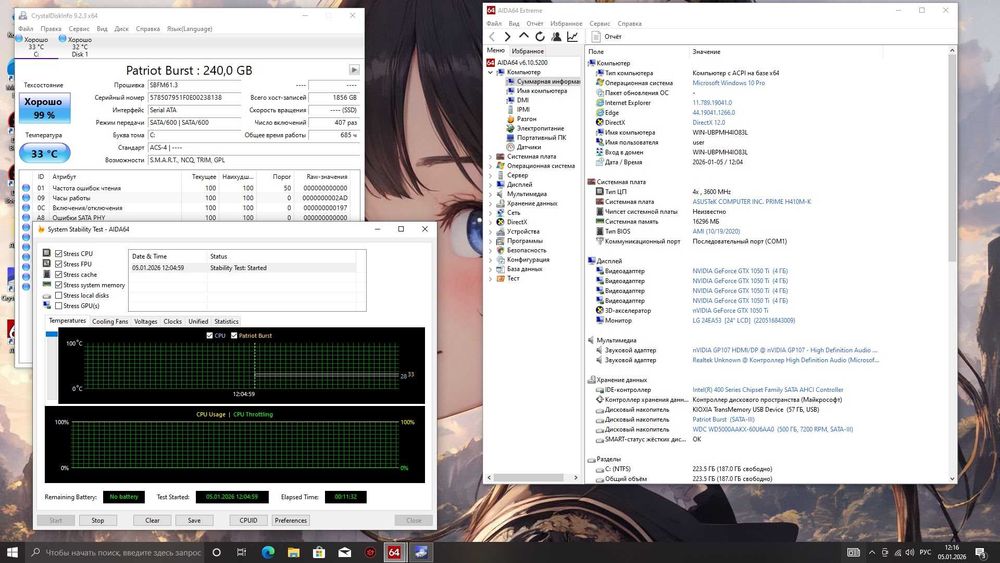This screenshot has height=563, width=1000.
Task: Expand the Мультимедиа tree node
Action: coord(490,194)
